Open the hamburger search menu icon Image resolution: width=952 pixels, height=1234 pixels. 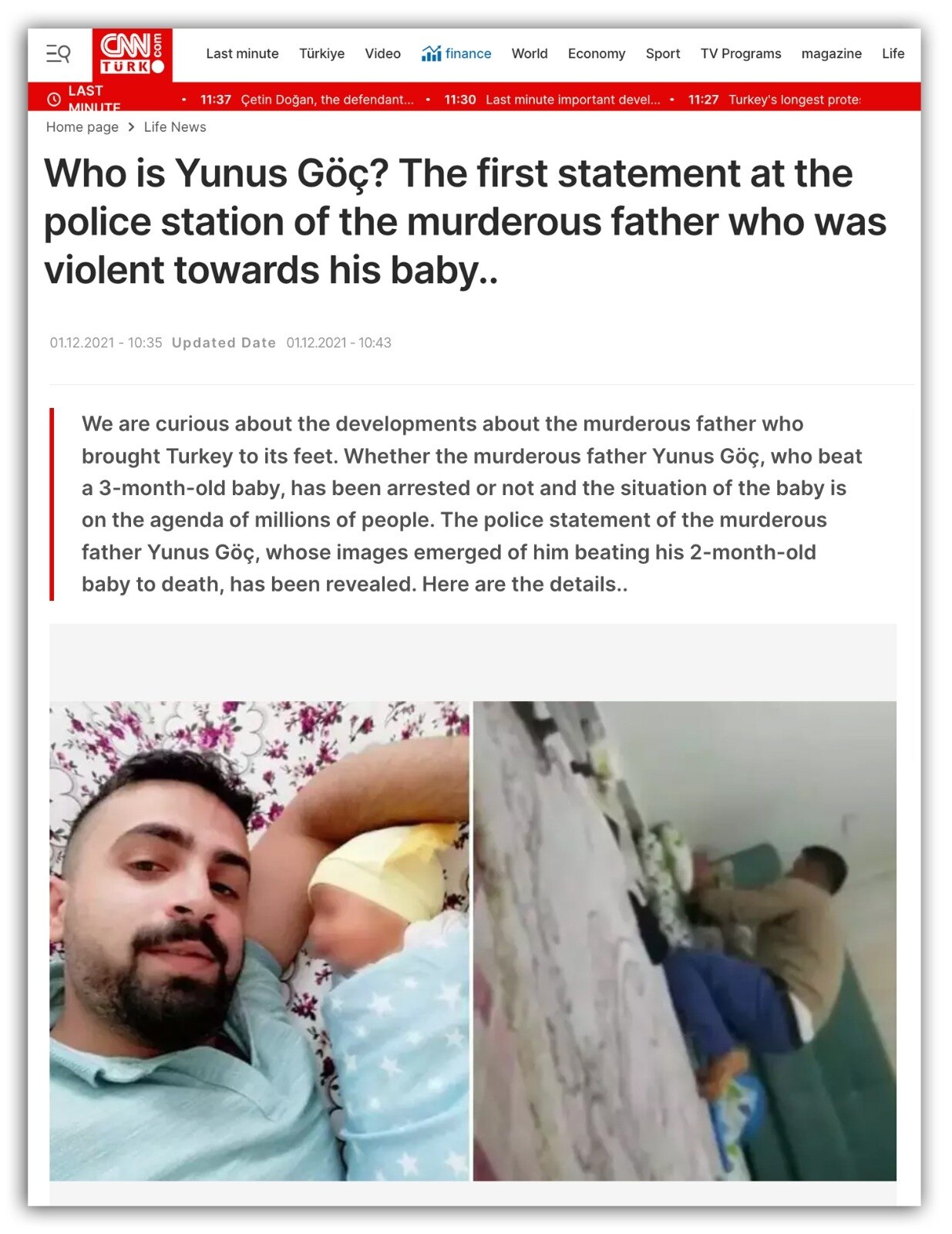click(x=59, y=53)
